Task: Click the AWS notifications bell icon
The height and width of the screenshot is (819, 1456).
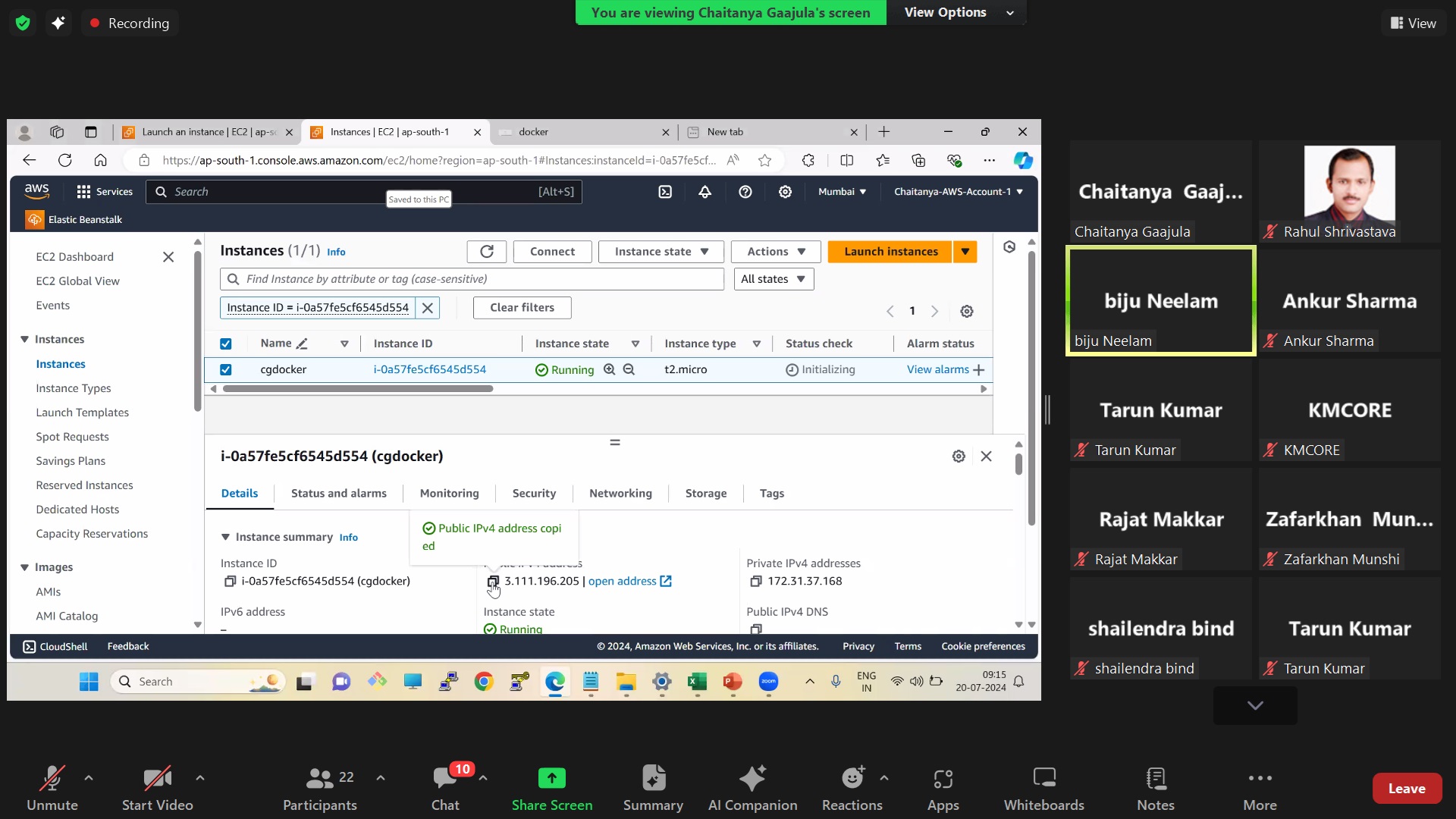Action: pos(704,192)
